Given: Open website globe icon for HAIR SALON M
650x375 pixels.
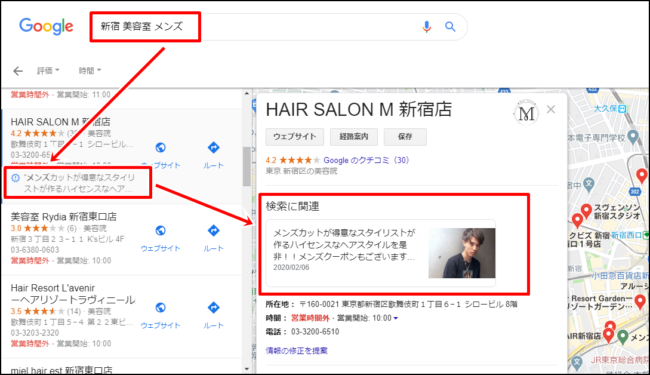Looking at the screenshot, I should click(x=160, y=148).
